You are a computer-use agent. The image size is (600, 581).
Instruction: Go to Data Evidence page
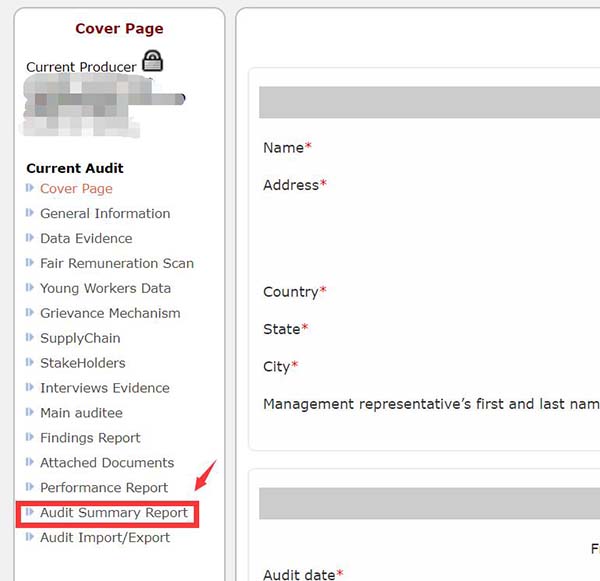(86, 239)
